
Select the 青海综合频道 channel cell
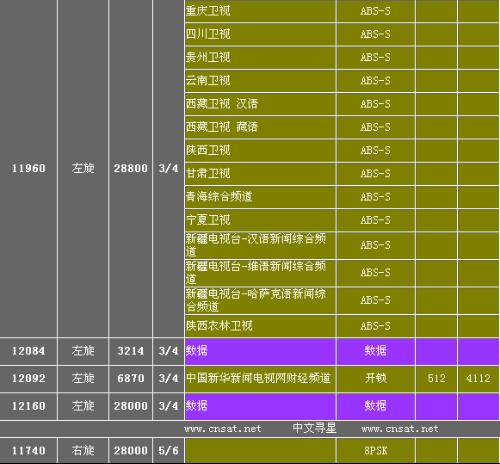(x=260, y=197)
